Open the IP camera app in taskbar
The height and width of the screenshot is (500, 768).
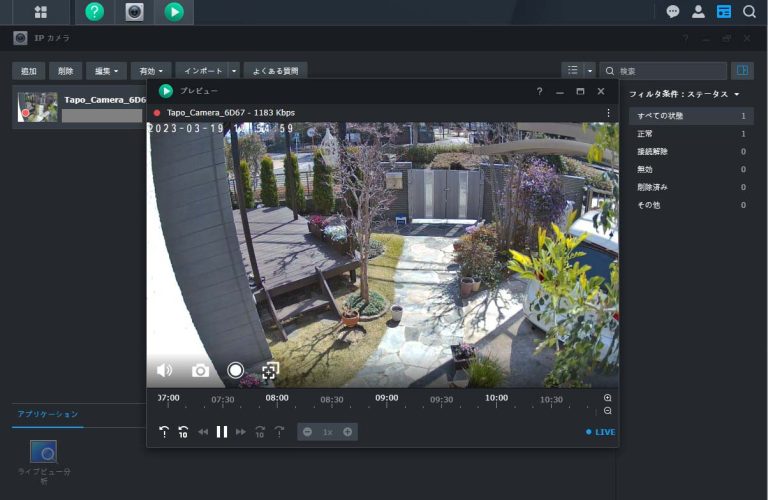134,12
